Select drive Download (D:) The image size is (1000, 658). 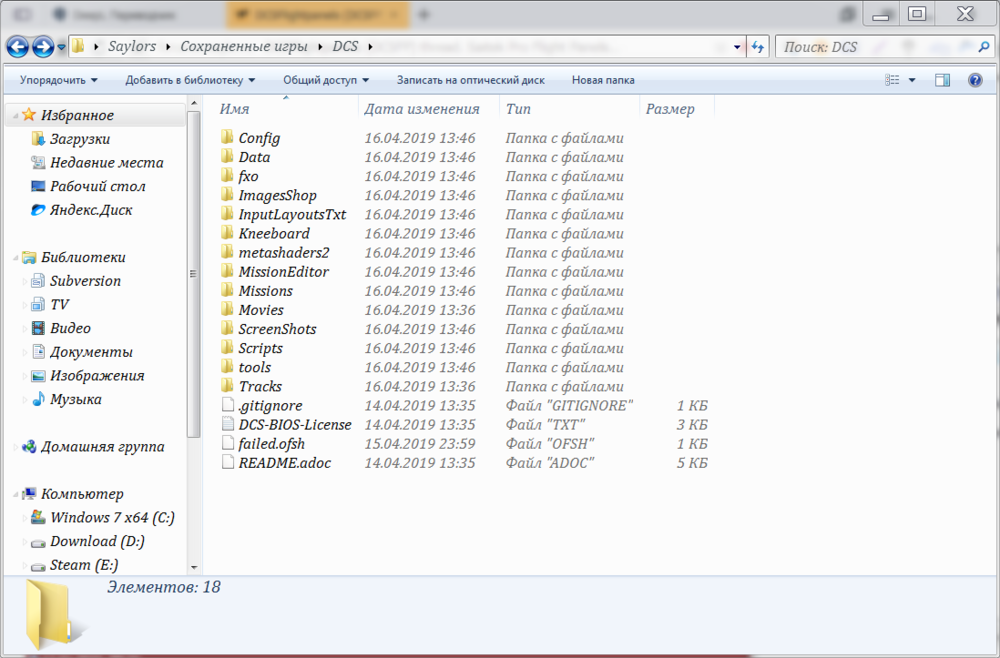tap(87, 541)
